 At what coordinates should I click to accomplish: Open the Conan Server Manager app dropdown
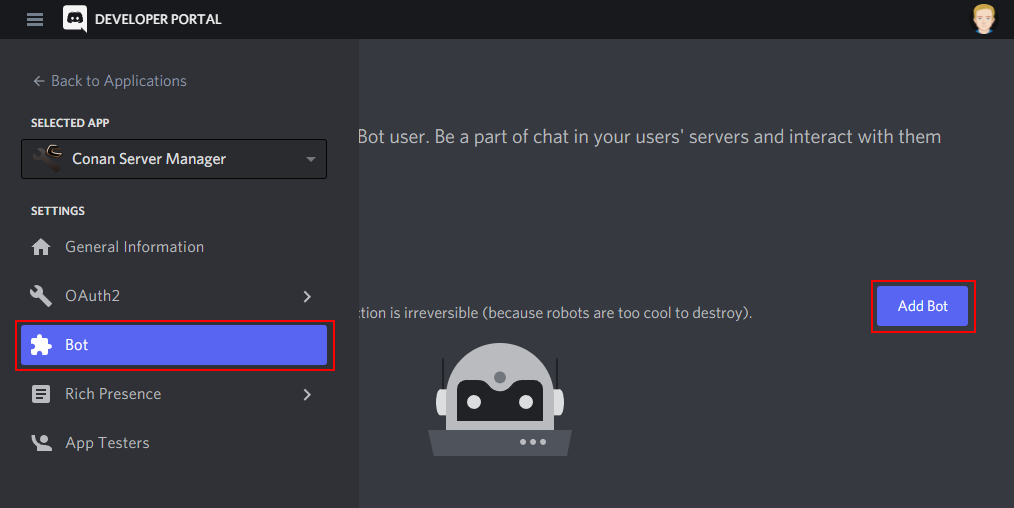click(x=174, y=159)
